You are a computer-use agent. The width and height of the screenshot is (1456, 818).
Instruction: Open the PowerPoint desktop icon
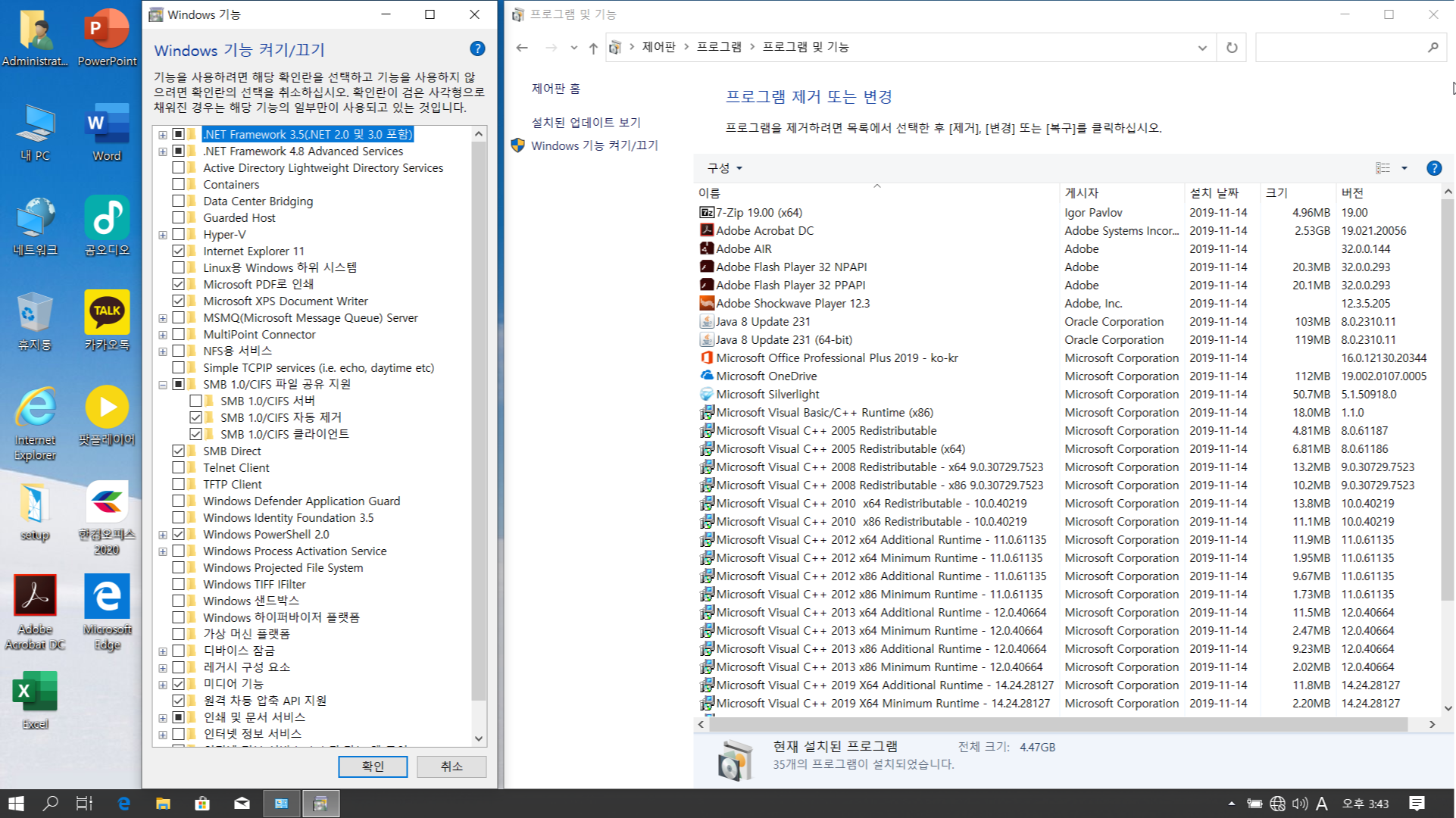pyautogui.click(x=107, y=38)
